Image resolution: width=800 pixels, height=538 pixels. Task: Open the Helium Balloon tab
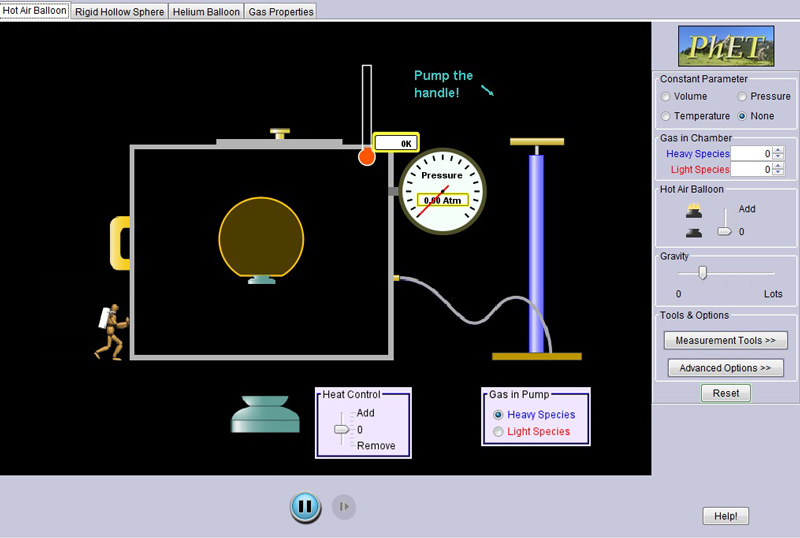click(206, 12)
